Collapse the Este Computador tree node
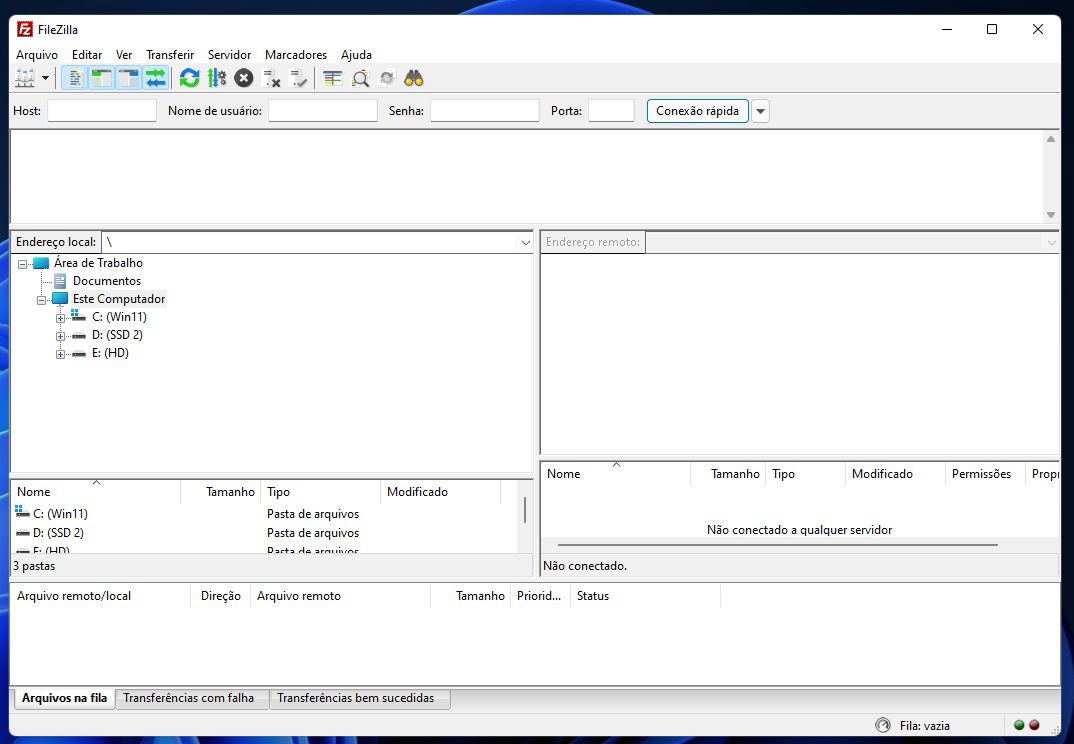This screenshot has height=744, width=1074. (x=41, y=300)
